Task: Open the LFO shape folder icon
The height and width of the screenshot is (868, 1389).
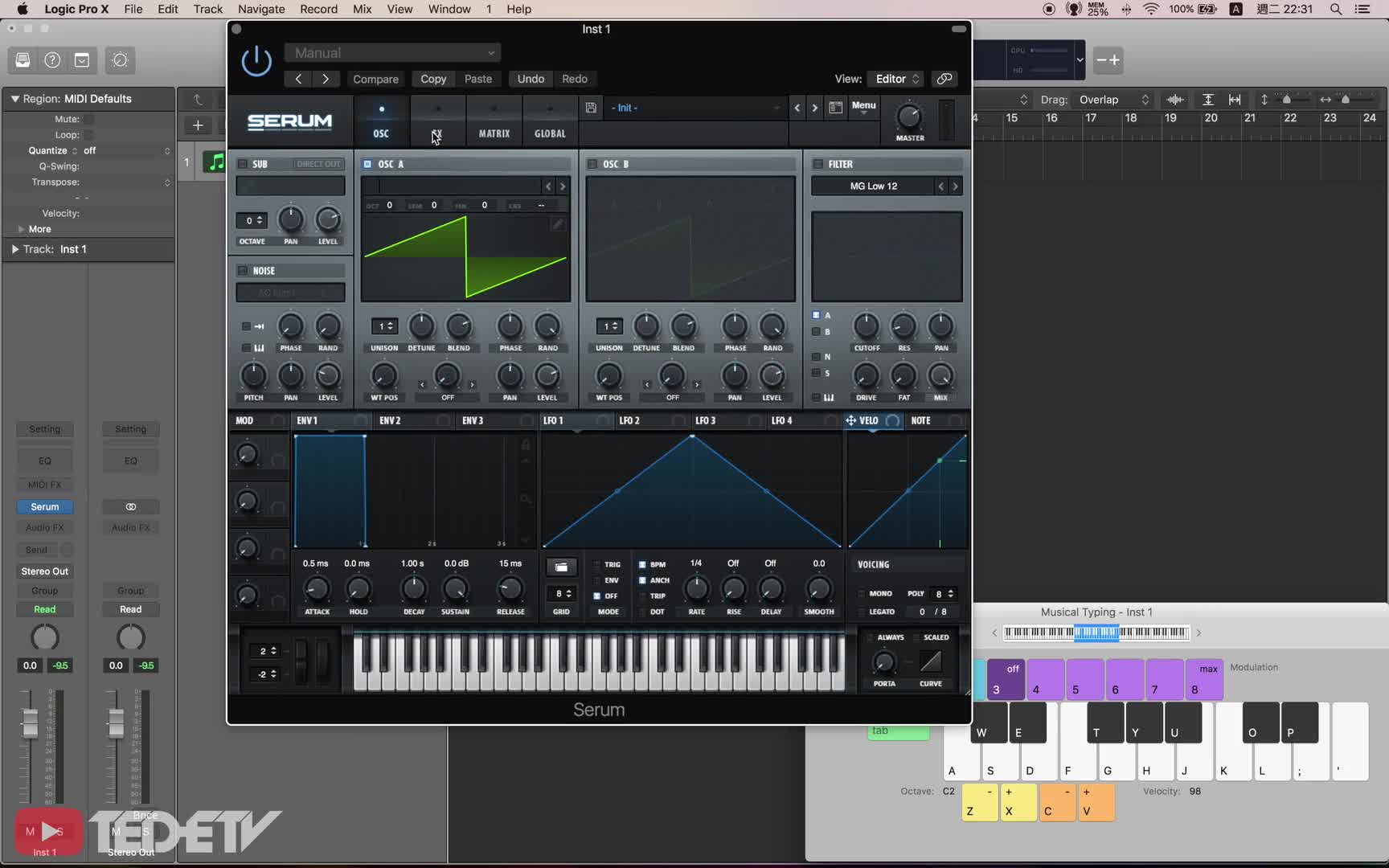Action: [x=561, y=567]
